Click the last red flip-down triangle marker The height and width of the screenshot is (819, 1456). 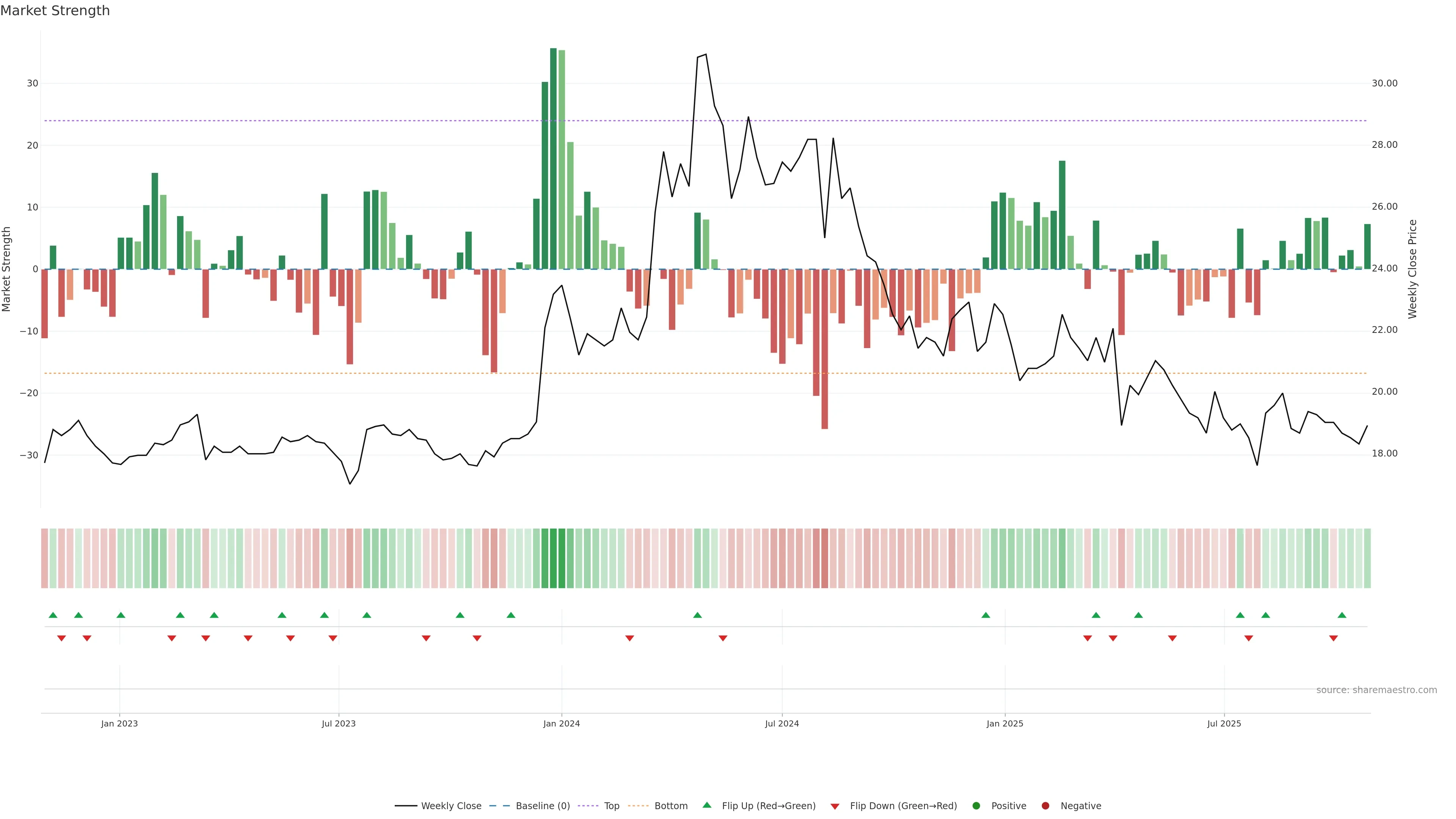point(1334,638)
